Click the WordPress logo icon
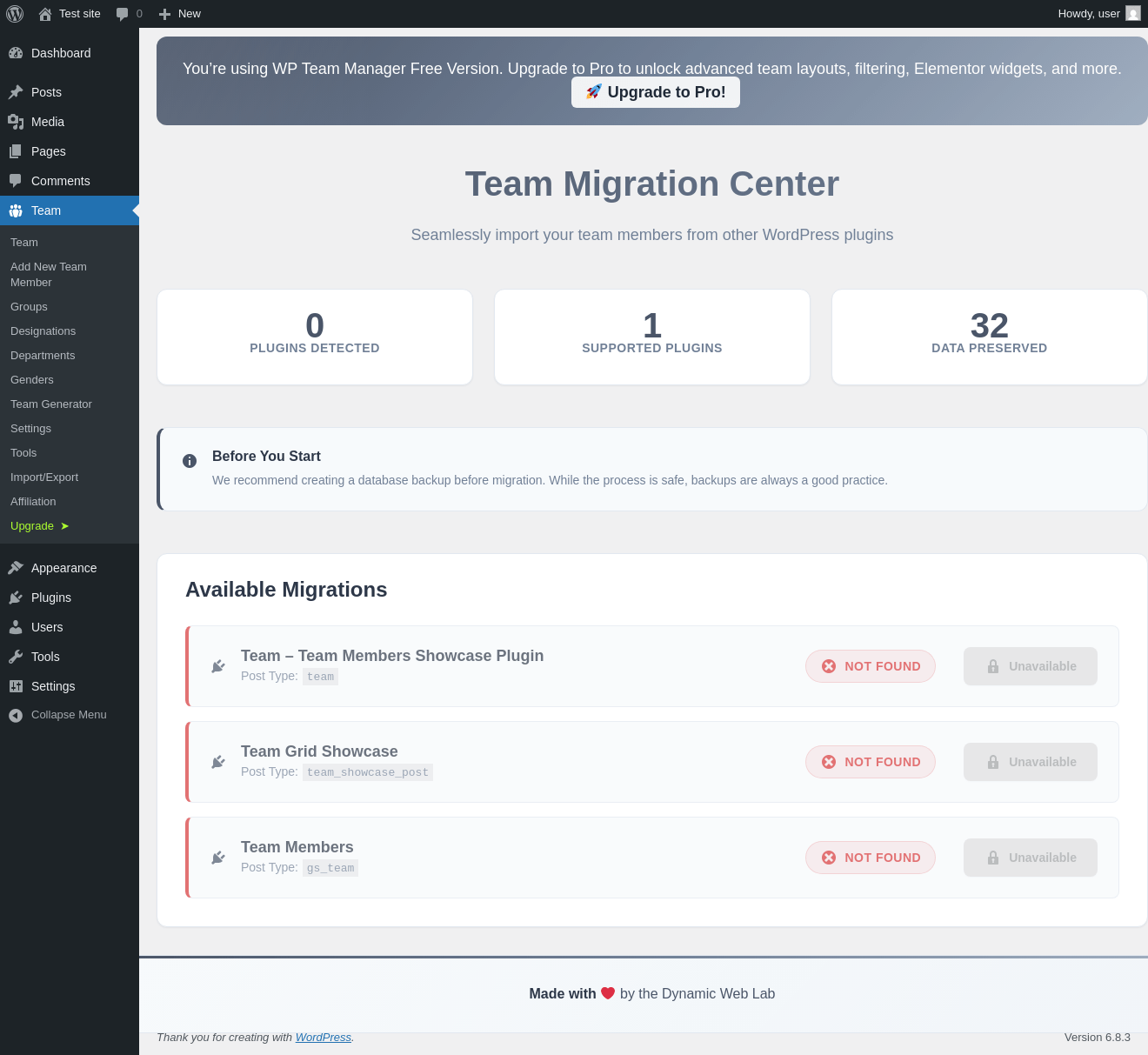The image size is (1148, 1055). (15, 14)
